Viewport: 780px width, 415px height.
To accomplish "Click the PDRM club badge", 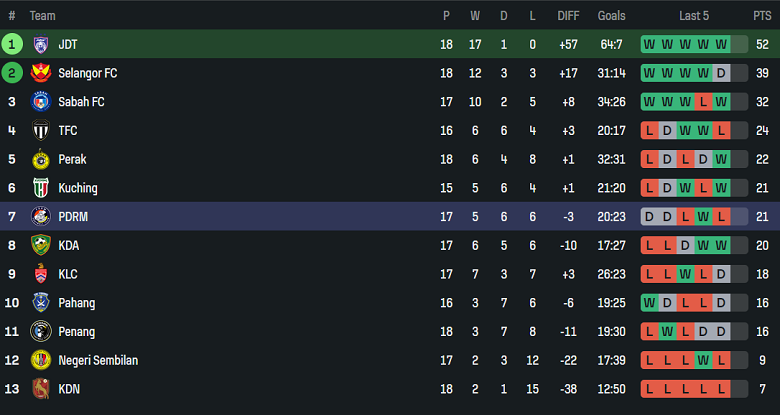I will [41, 216].
